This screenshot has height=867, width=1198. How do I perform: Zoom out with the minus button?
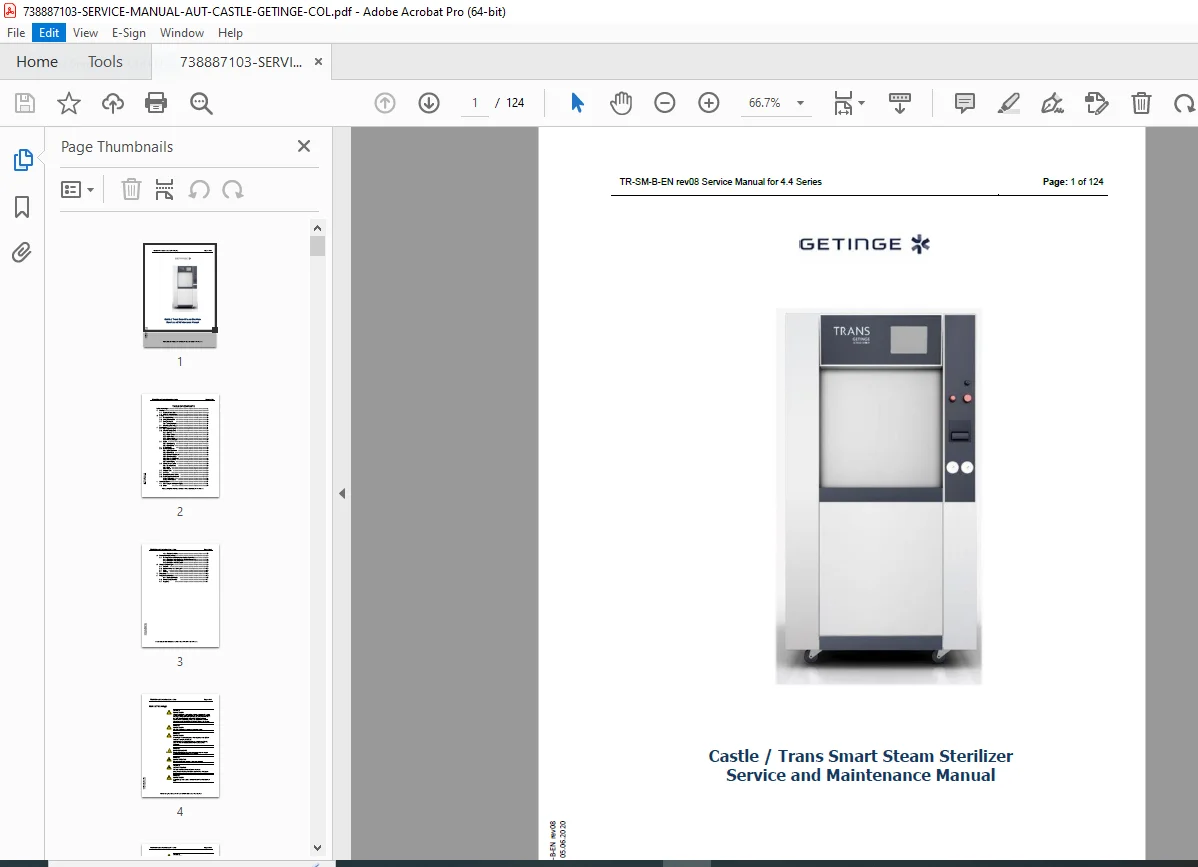click(x=665, y=102)
